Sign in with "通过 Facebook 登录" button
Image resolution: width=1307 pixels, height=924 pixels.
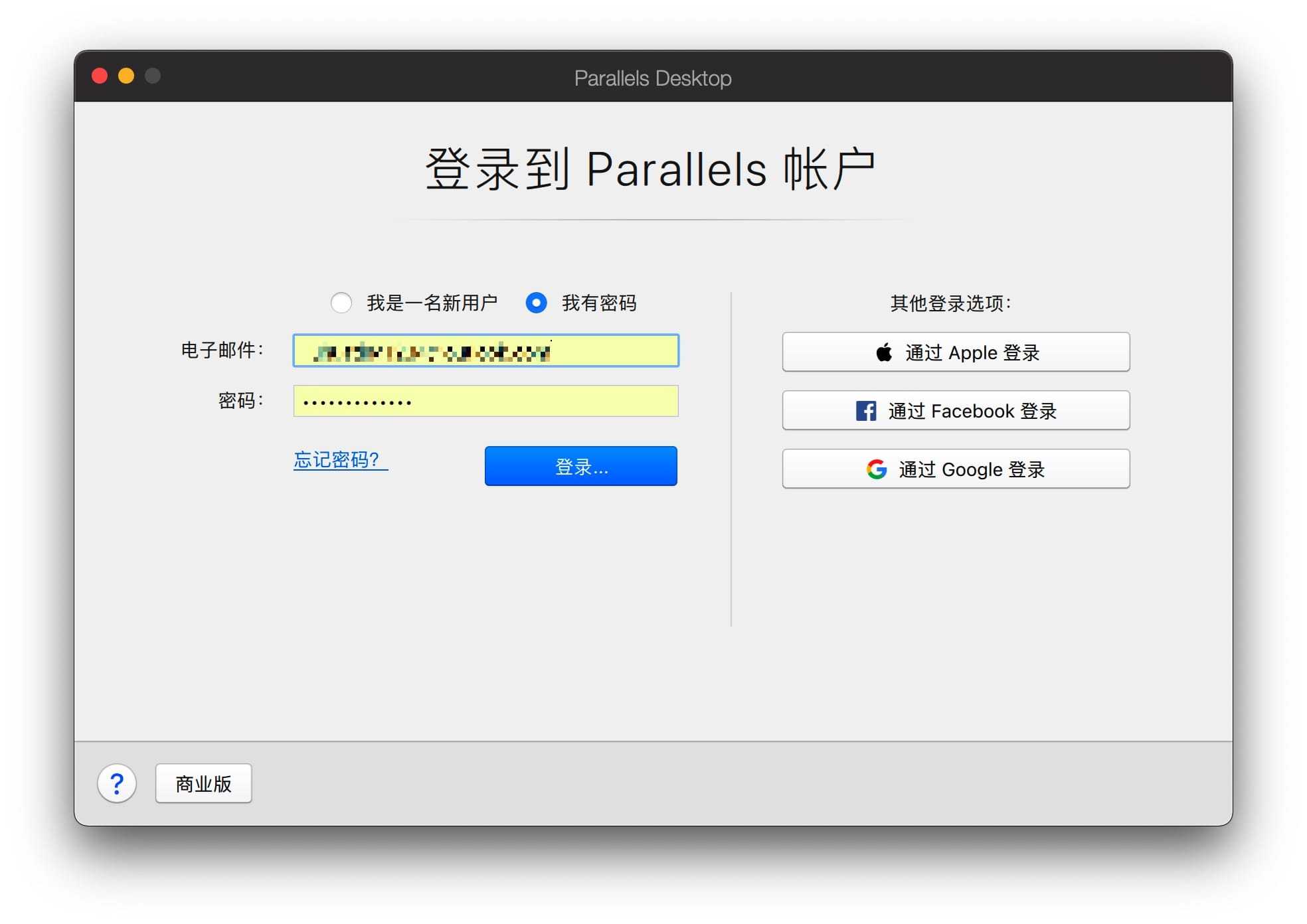click(x=956, y=410)
